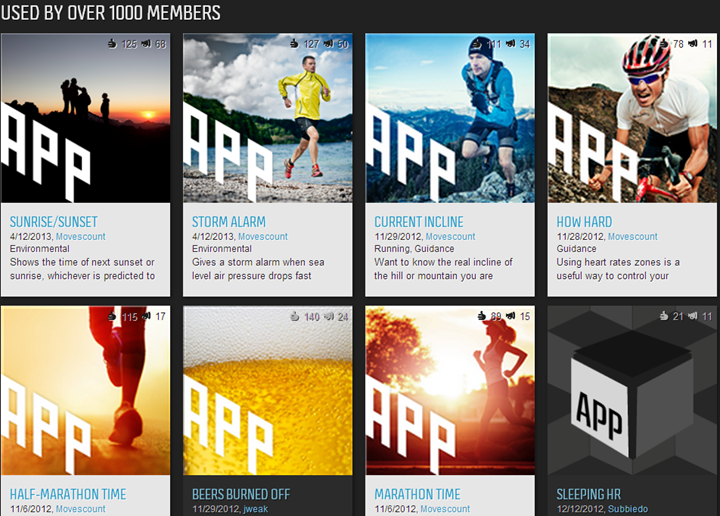Click Movescount author link under Current Incline
Viewport: 720px width, 516px height.
[x=450, y=236]
